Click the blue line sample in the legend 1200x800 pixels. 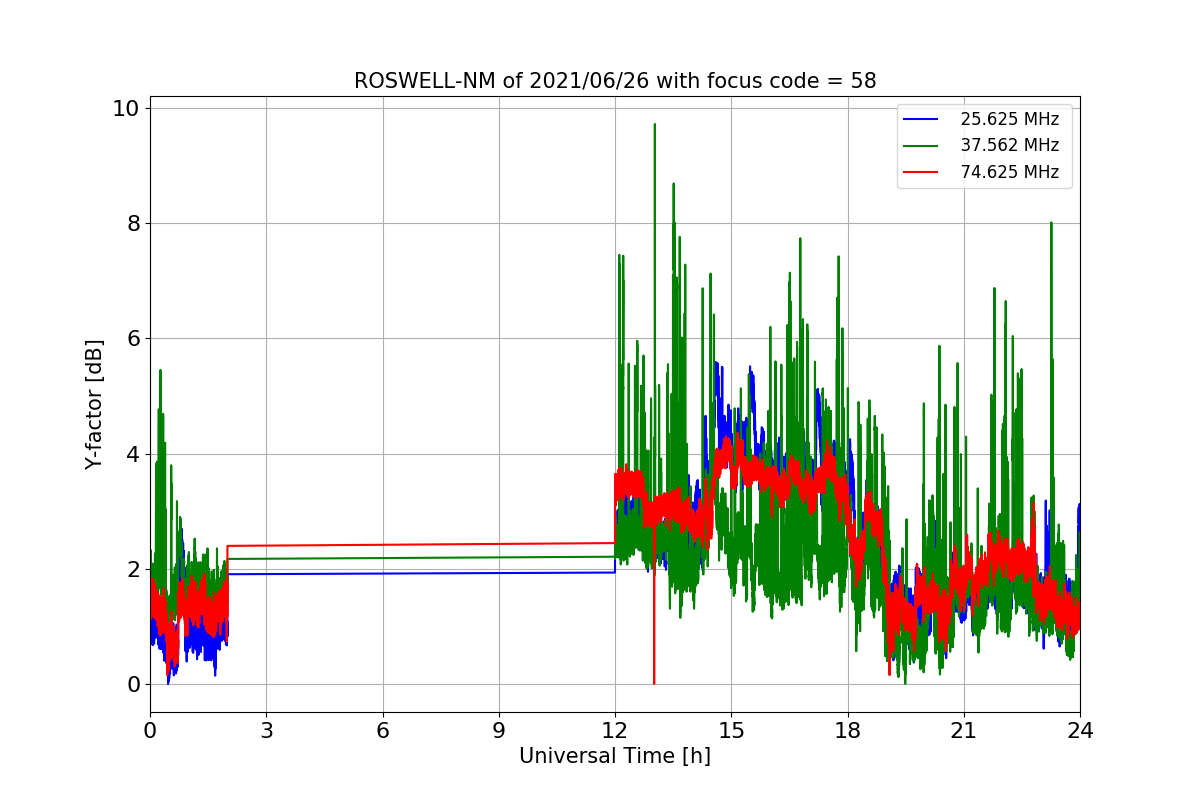click(922, 119)
